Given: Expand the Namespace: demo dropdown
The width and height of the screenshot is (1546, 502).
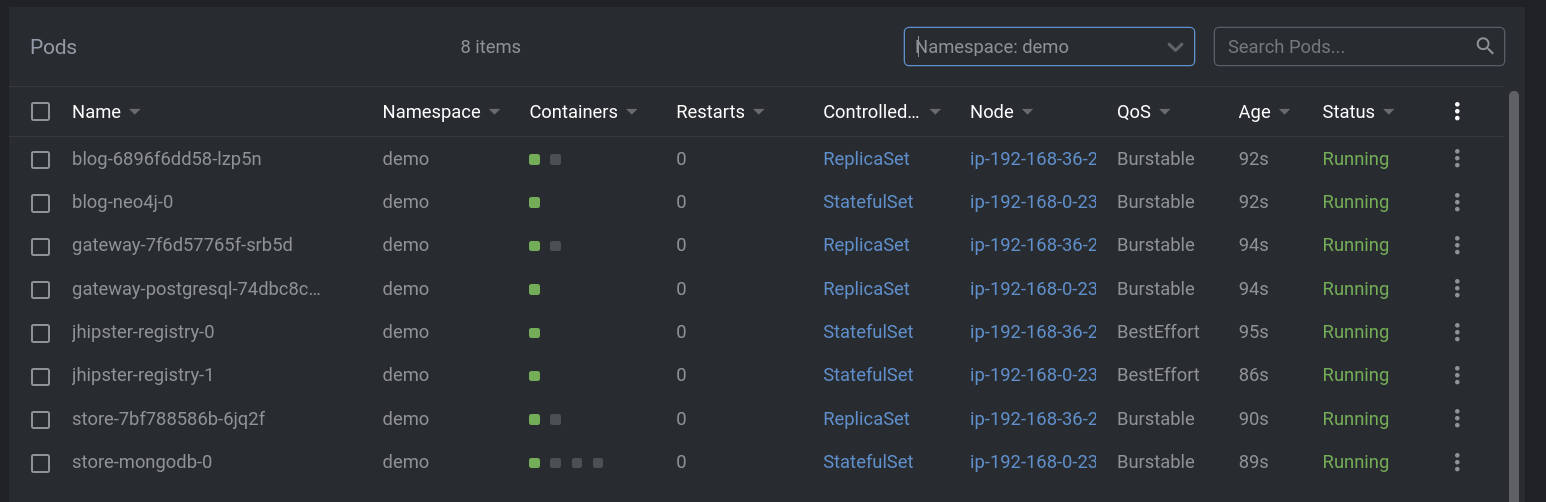Looking at the screenshot, I should 1175,47.
